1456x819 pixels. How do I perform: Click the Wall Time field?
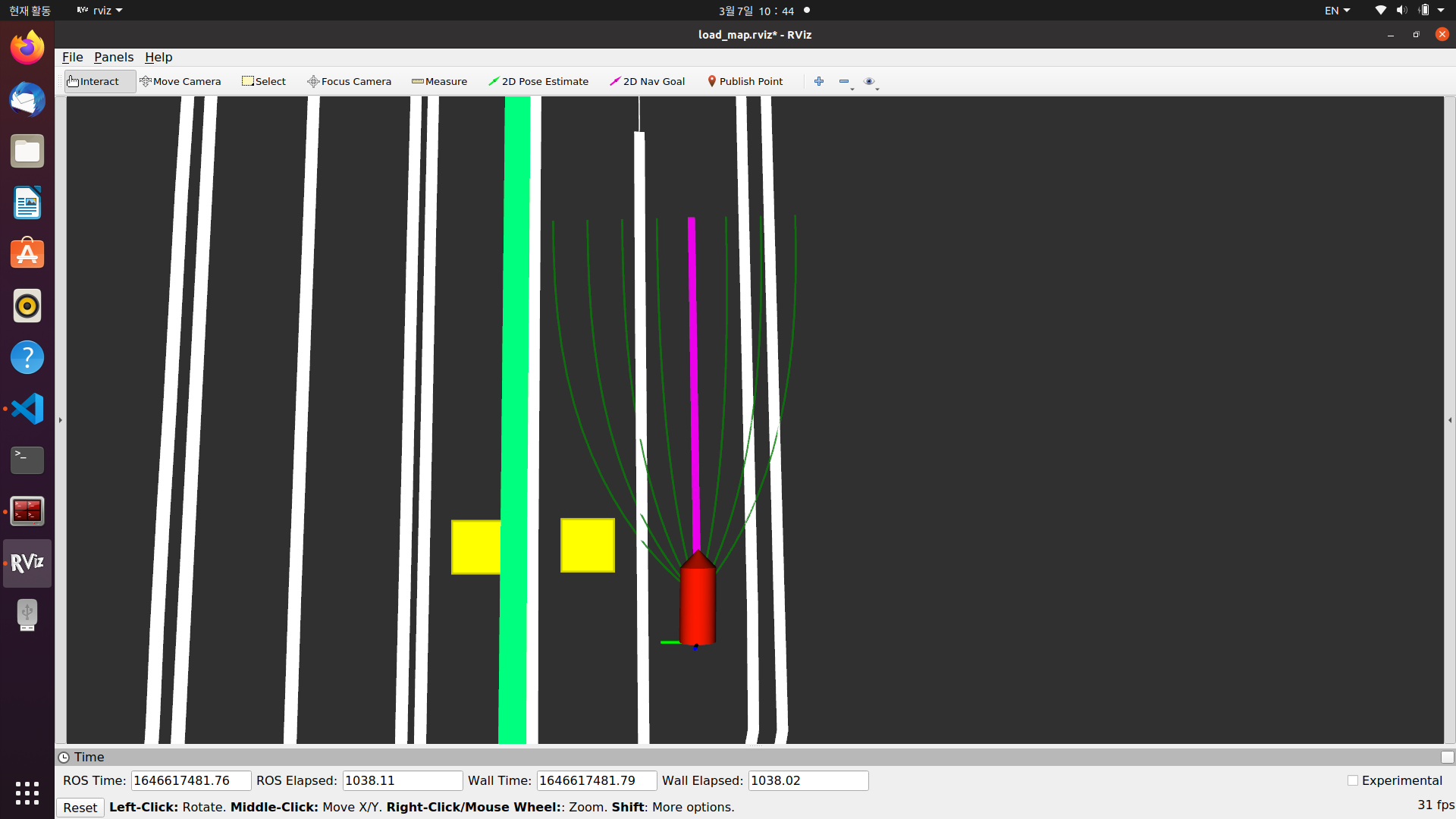(x=597, y=780)
